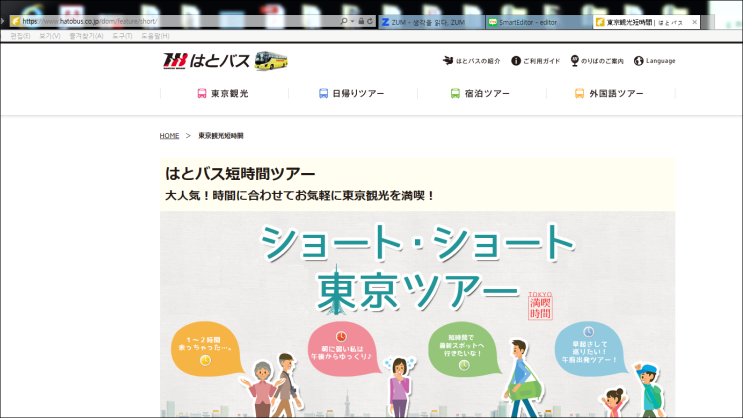Close the 東京観光短時間 browser tab
Screen dimensions: 743x418
(x=695, y=22)
